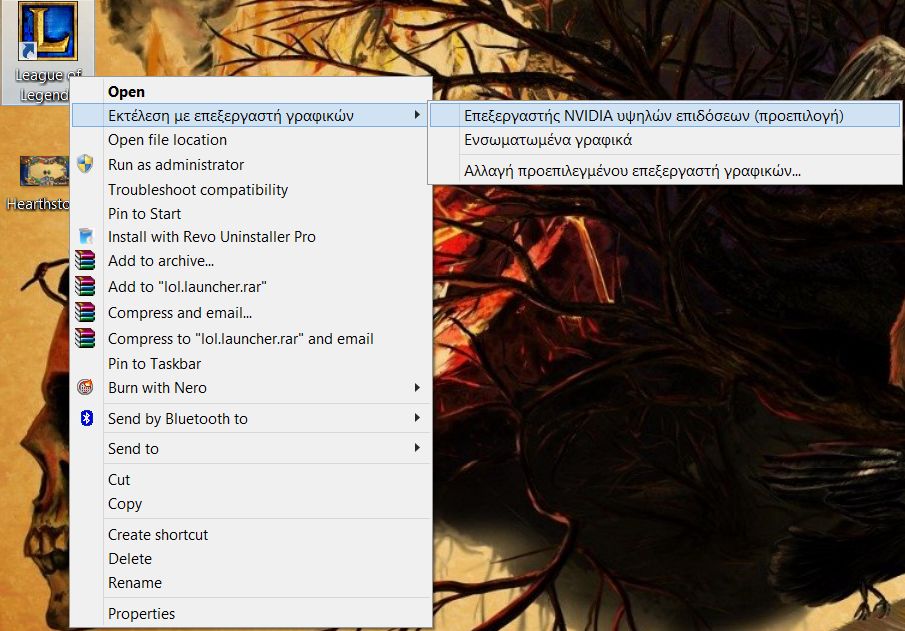Choose Cut from the context menu
Image resolution: width=905 pixels, height=631 pixels.
(x=251, y=480)
